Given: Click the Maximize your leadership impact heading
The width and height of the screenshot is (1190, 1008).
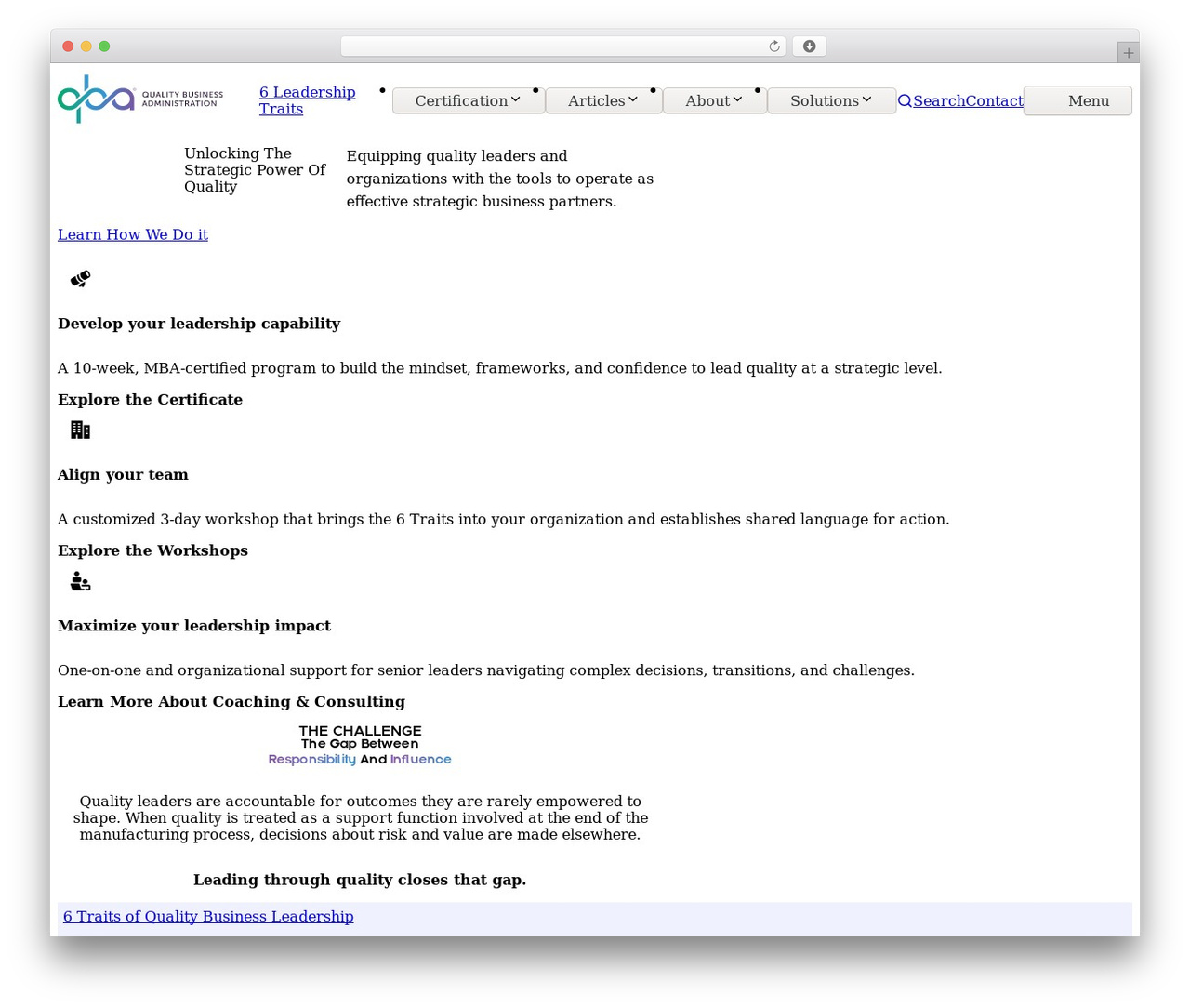Looking at the screenshot, I should coord(194,626).
